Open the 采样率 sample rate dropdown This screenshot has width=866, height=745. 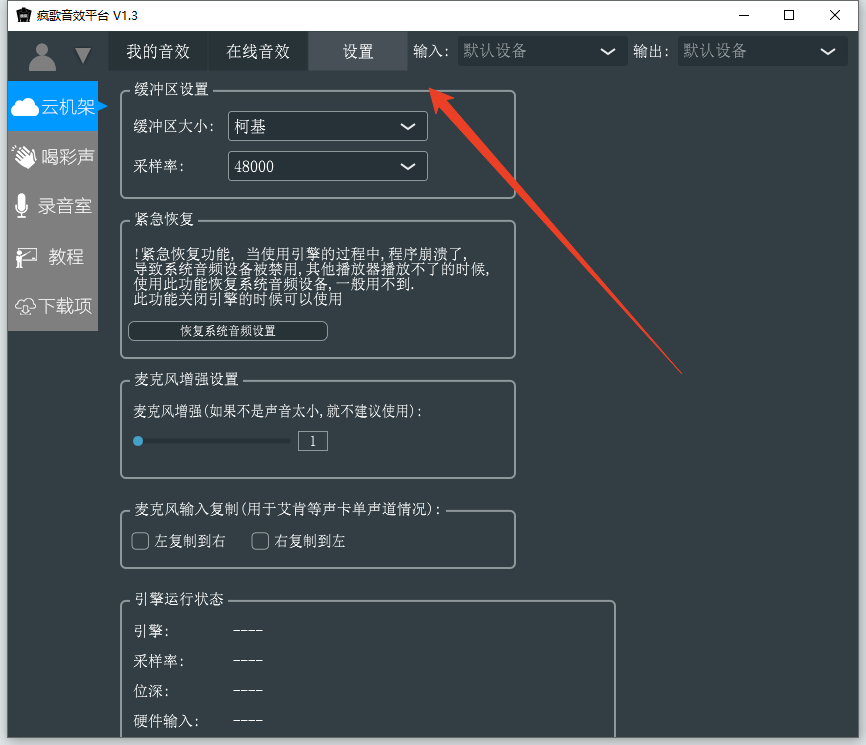point(327,166)
